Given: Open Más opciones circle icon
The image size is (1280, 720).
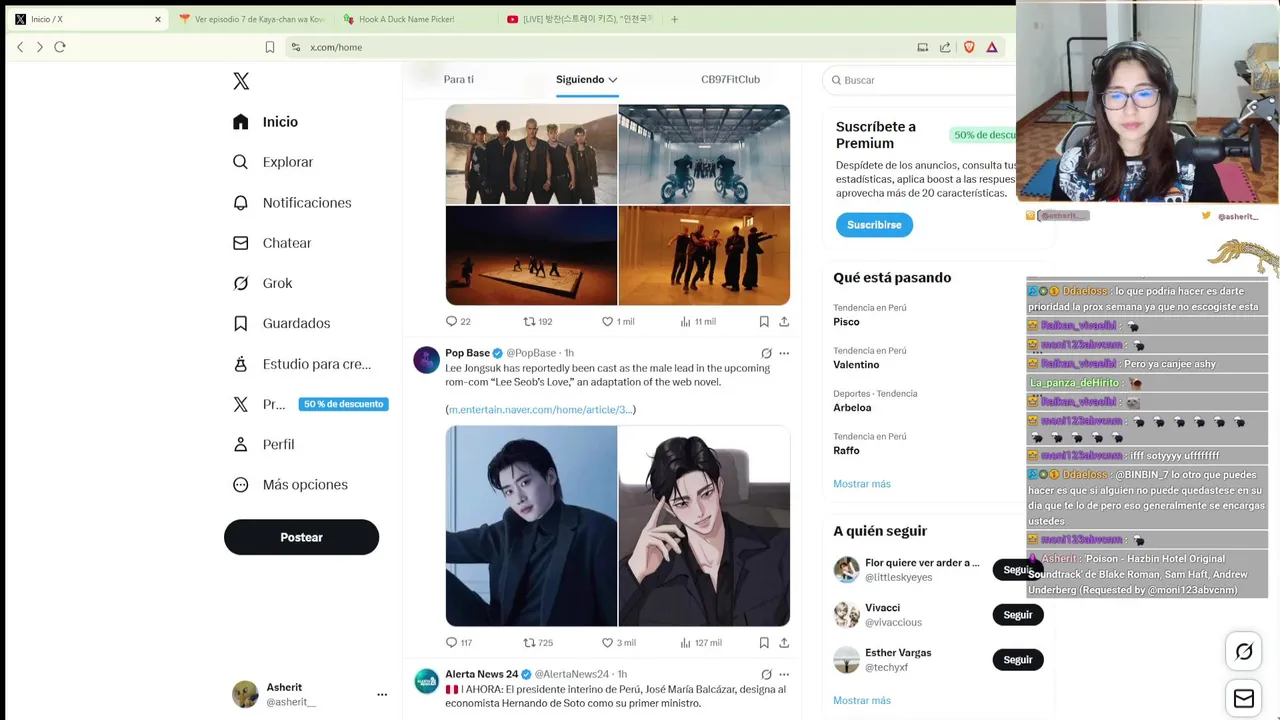Looking at the screenshot, I should pos(240,485).
